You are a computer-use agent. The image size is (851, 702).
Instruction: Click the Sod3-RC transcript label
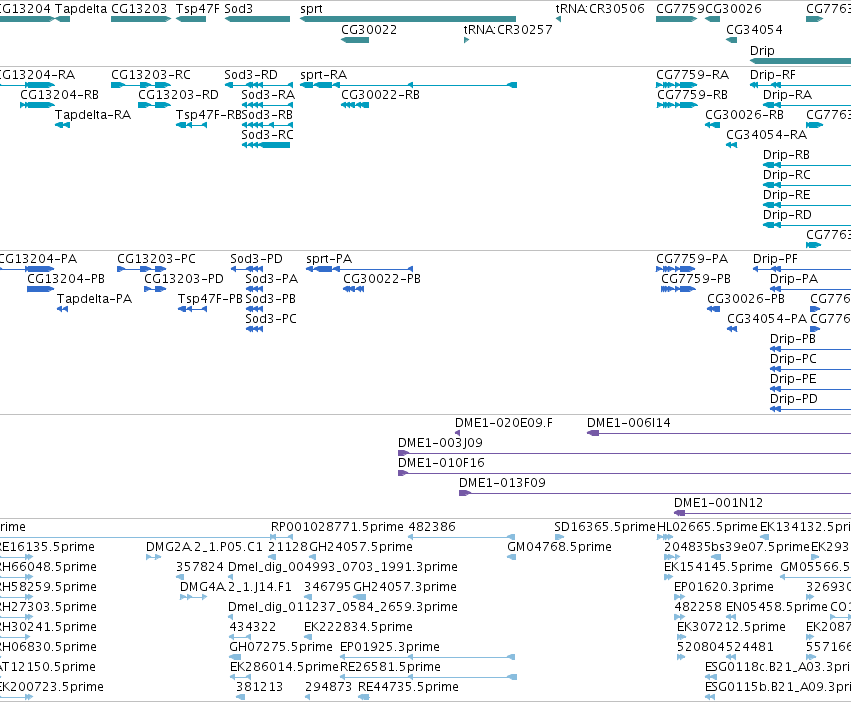(x=268, y=135)
